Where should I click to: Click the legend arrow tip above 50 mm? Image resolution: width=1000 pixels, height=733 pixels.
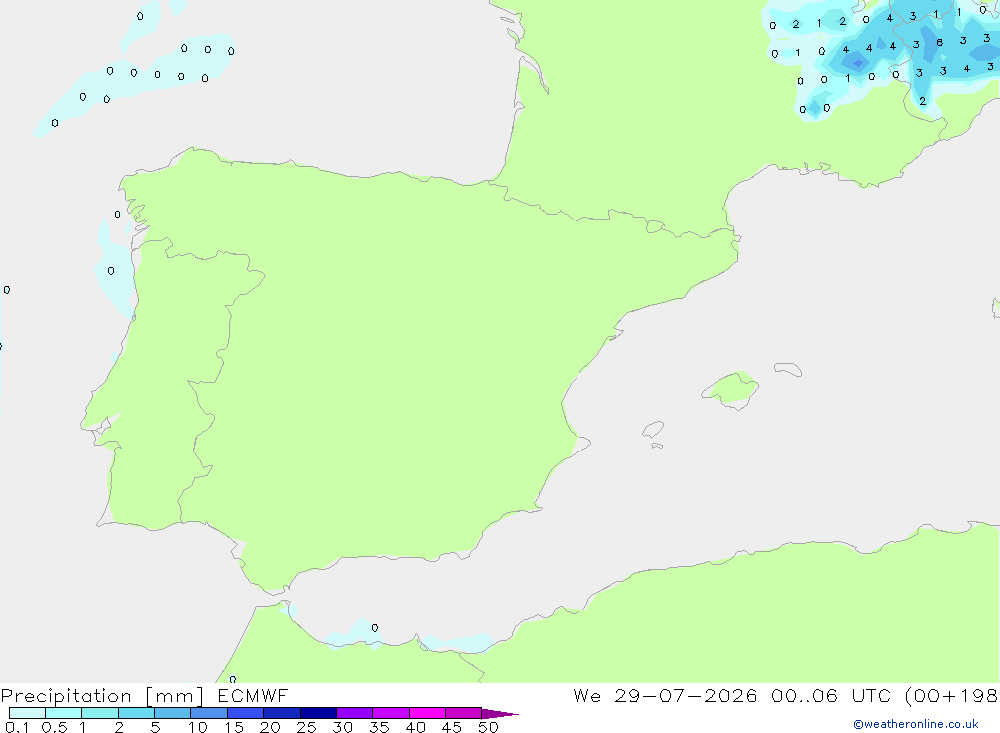tap(500, 713)
